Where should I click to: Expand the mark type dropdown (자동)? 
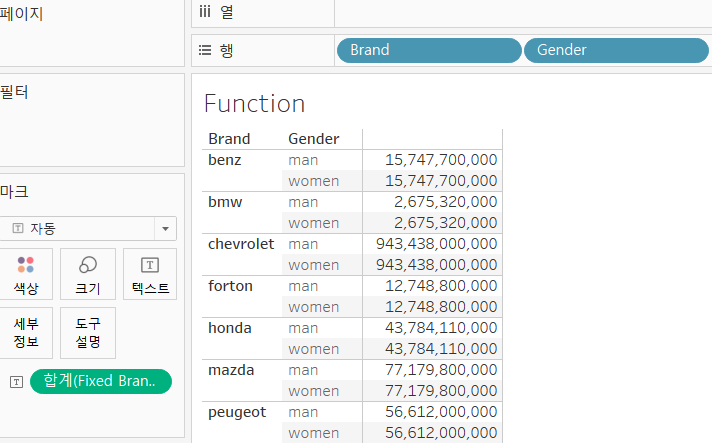point(88,228)
